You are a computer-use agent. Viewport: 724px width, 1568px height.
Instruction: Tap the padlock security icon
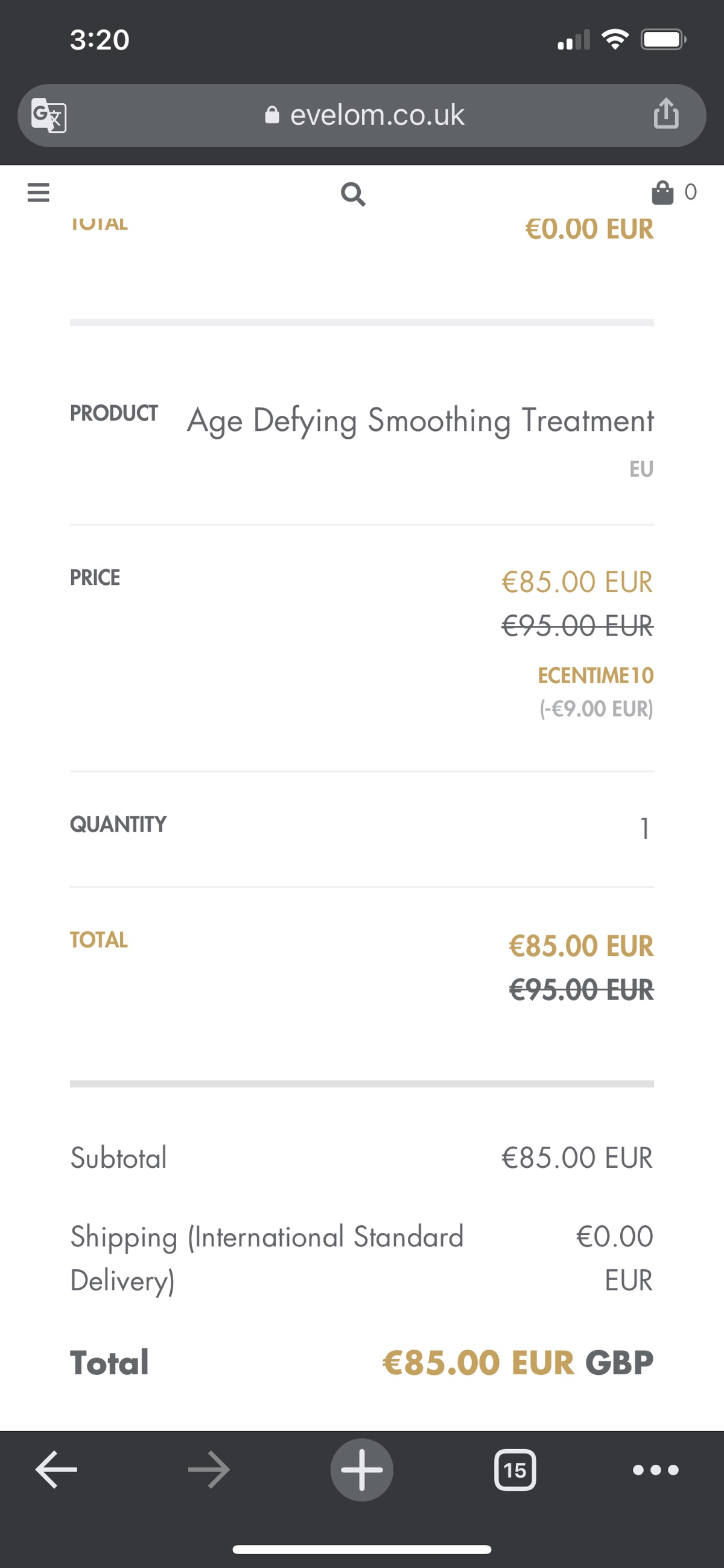point(272,115)
